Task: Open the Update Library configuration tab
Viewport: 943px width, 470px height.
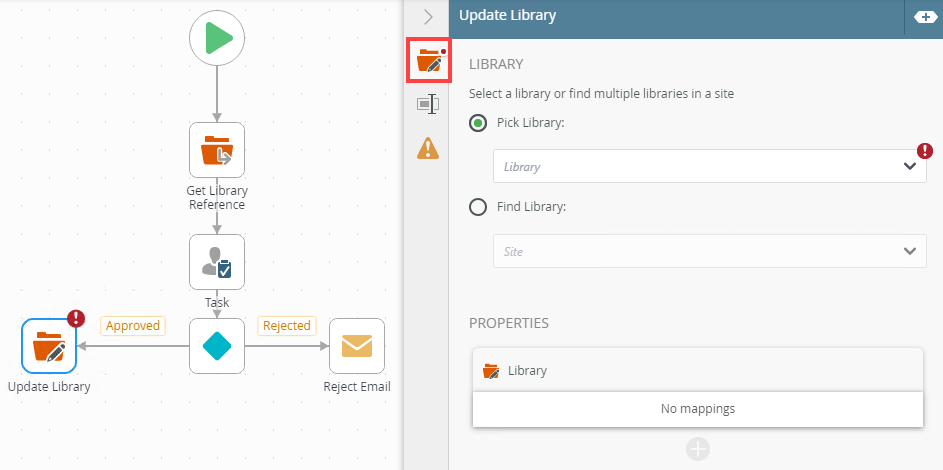Action: (429, 62)
